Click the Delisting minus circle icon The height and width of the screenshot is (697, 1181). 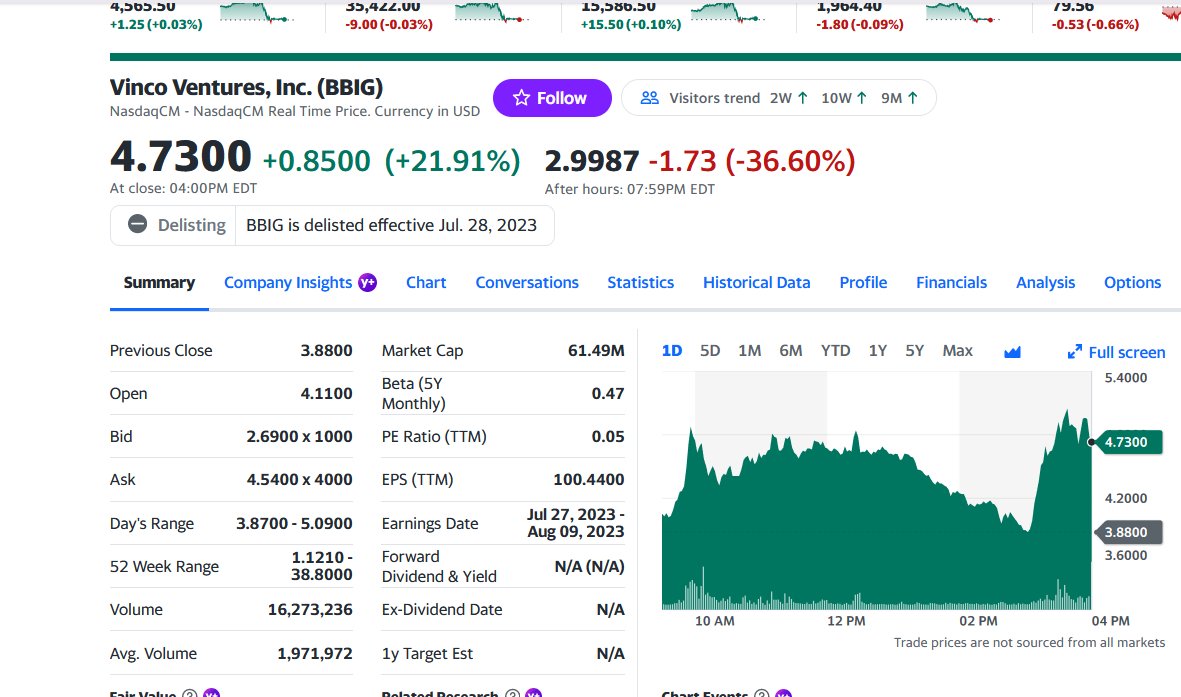(137, 225)
